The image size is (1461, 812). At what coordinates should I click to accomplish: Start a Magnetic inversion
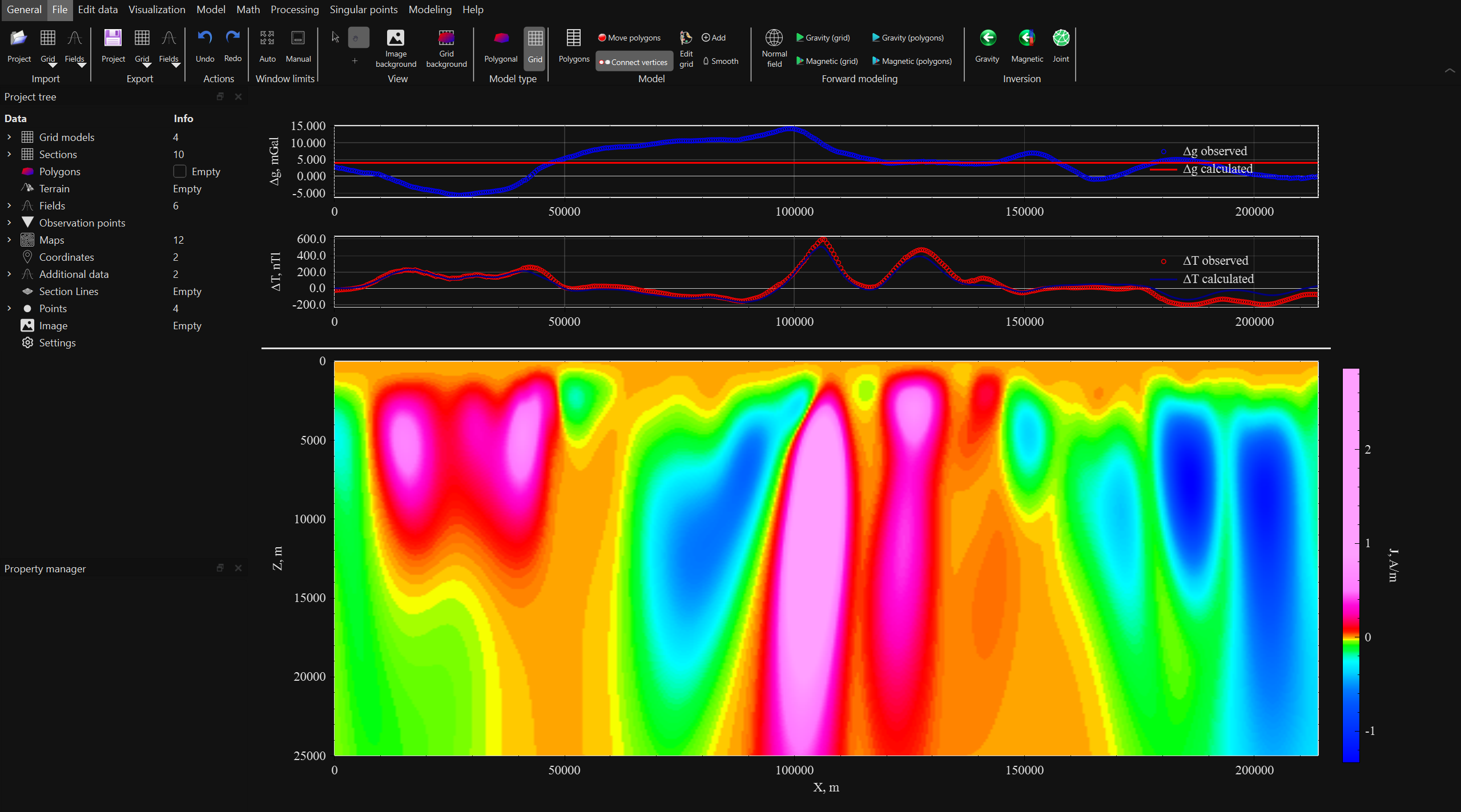tap(1026, 46)
